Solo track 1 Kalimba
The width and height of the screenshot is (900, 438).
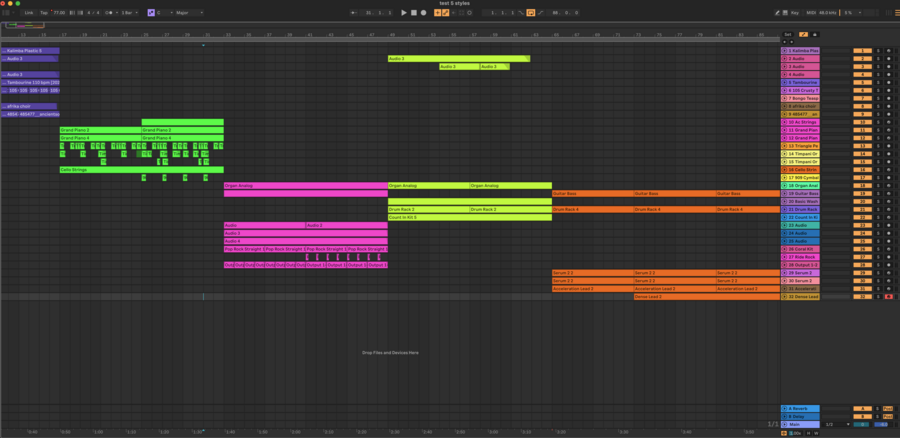[878, 50]
